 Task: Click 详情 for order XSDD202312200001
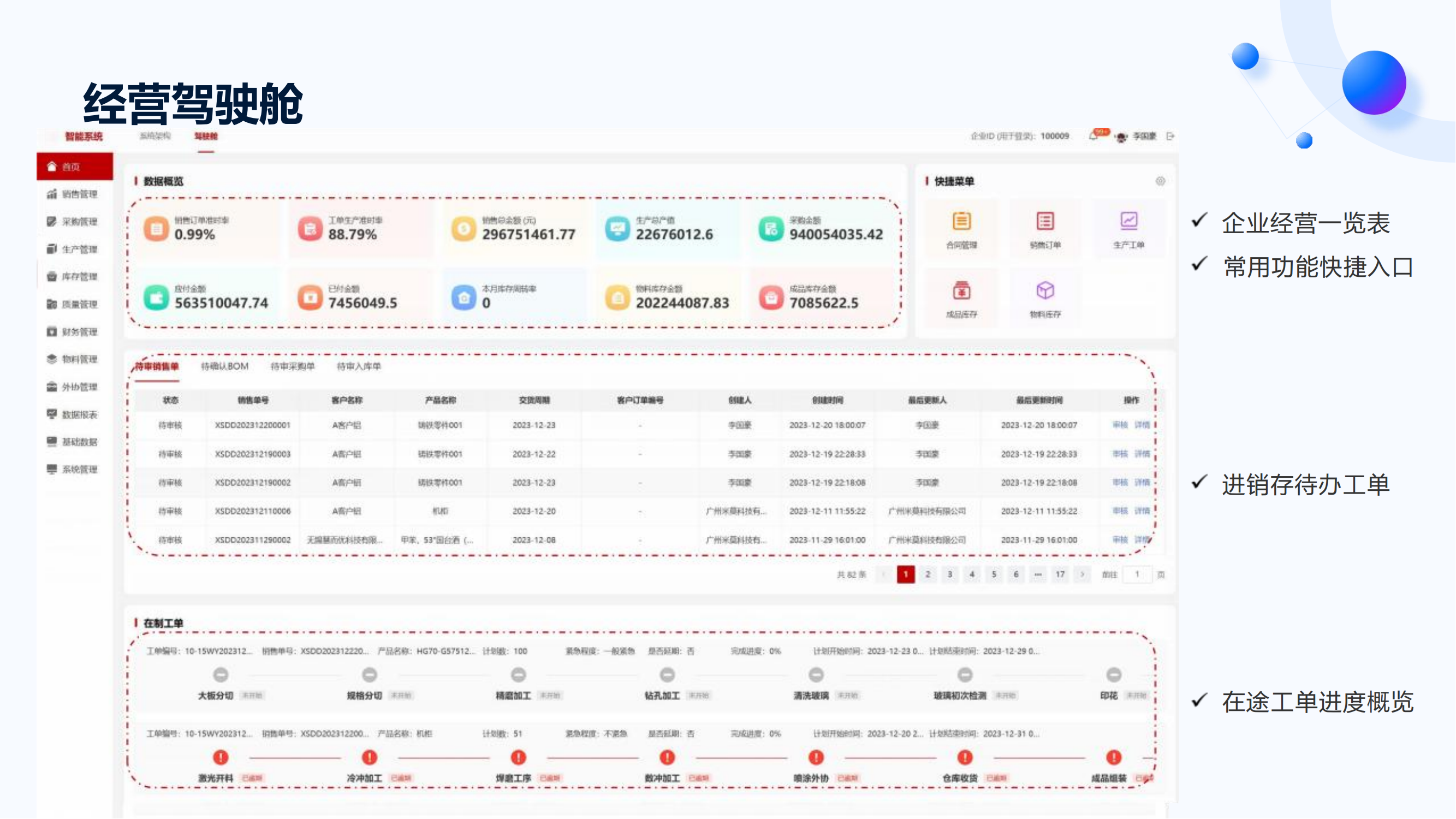[1142, 425]
